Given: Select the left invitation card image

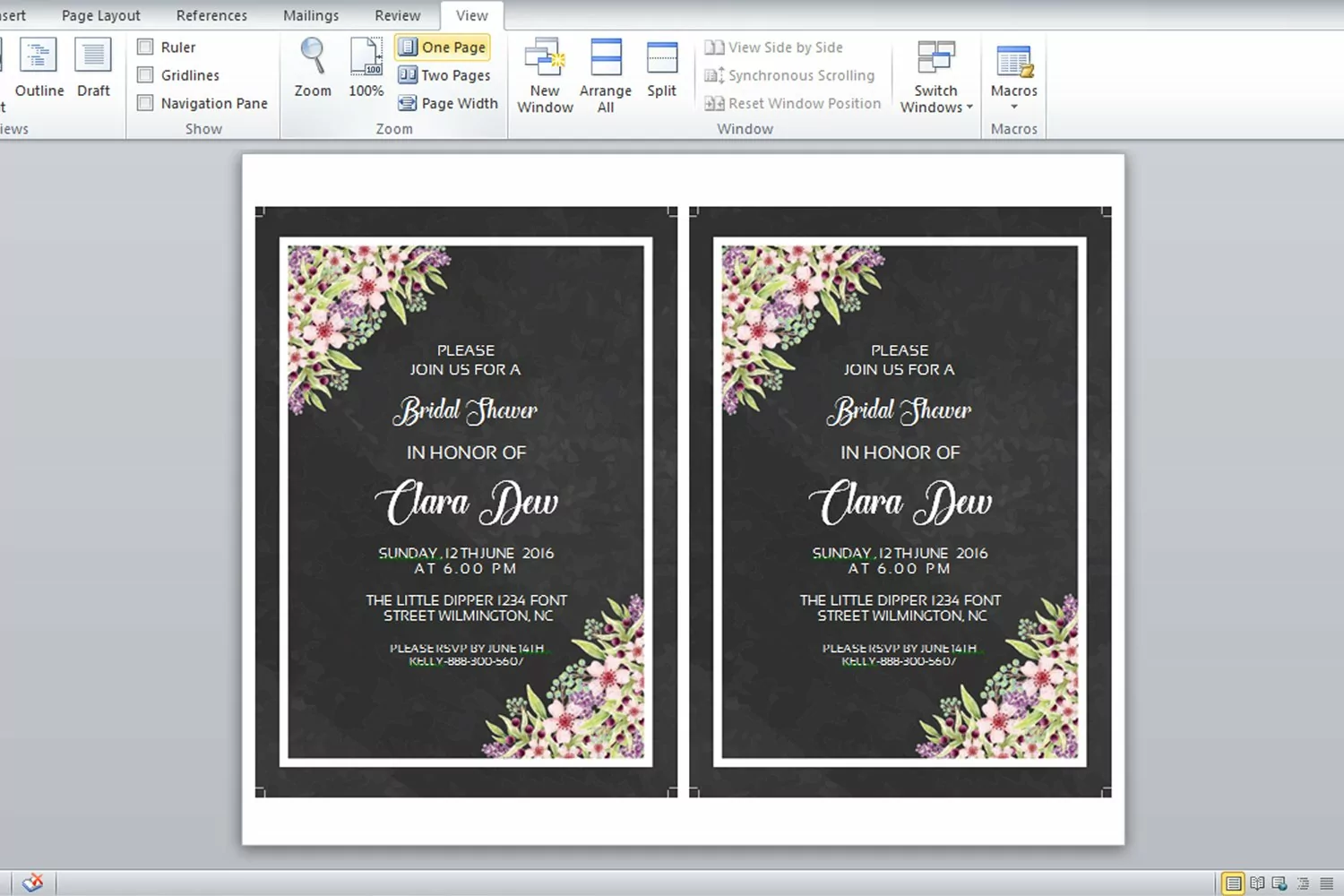Looking at the screenshot, I should (x=466, y=502).
